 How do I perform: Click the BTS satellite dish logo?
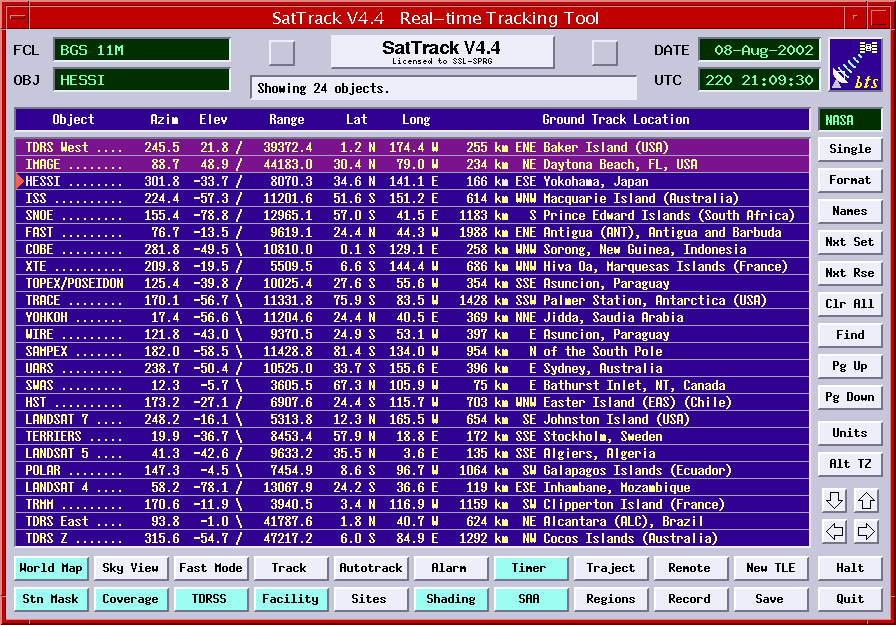855,65
